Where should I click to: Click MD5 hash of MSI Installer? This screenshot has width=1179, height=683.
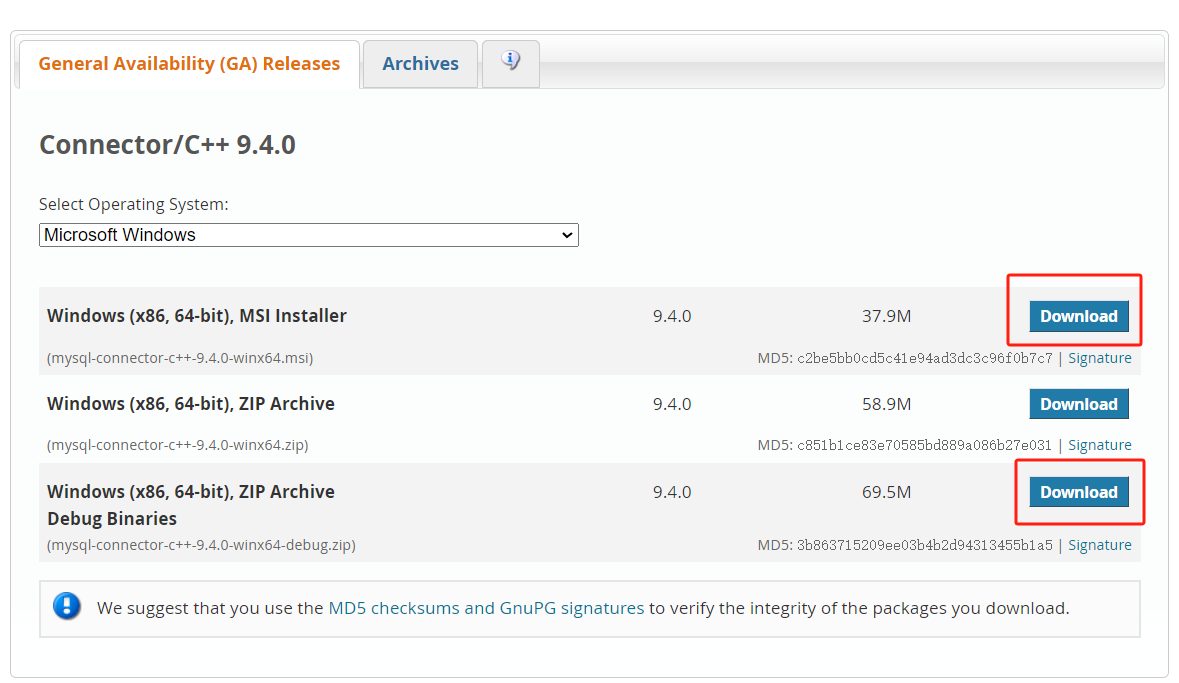pos(924,358)
